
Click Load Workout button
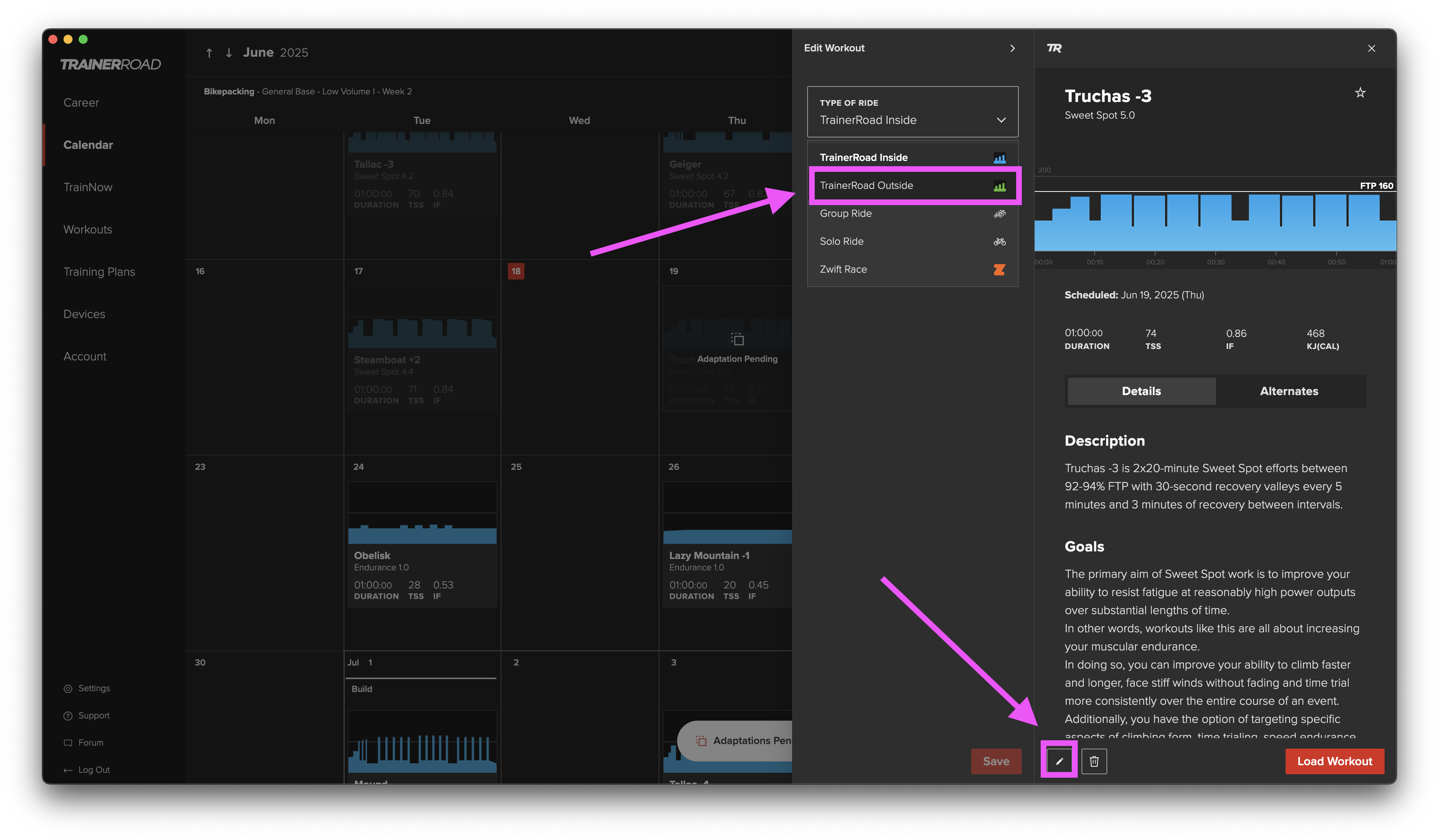(1334, 761)
